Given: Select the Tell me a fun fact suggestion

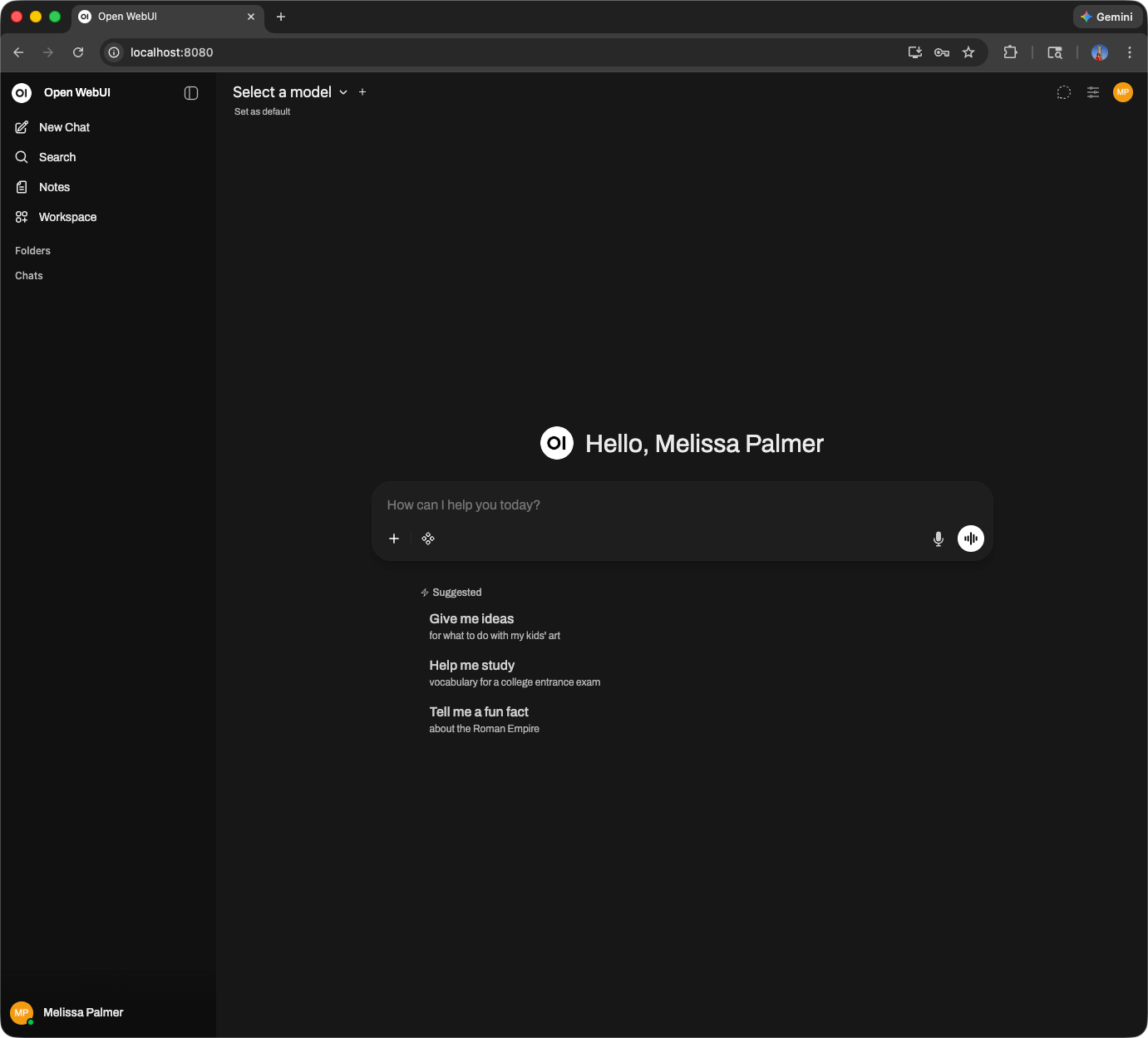Looking at the screenshot, I should click(479, 712).
